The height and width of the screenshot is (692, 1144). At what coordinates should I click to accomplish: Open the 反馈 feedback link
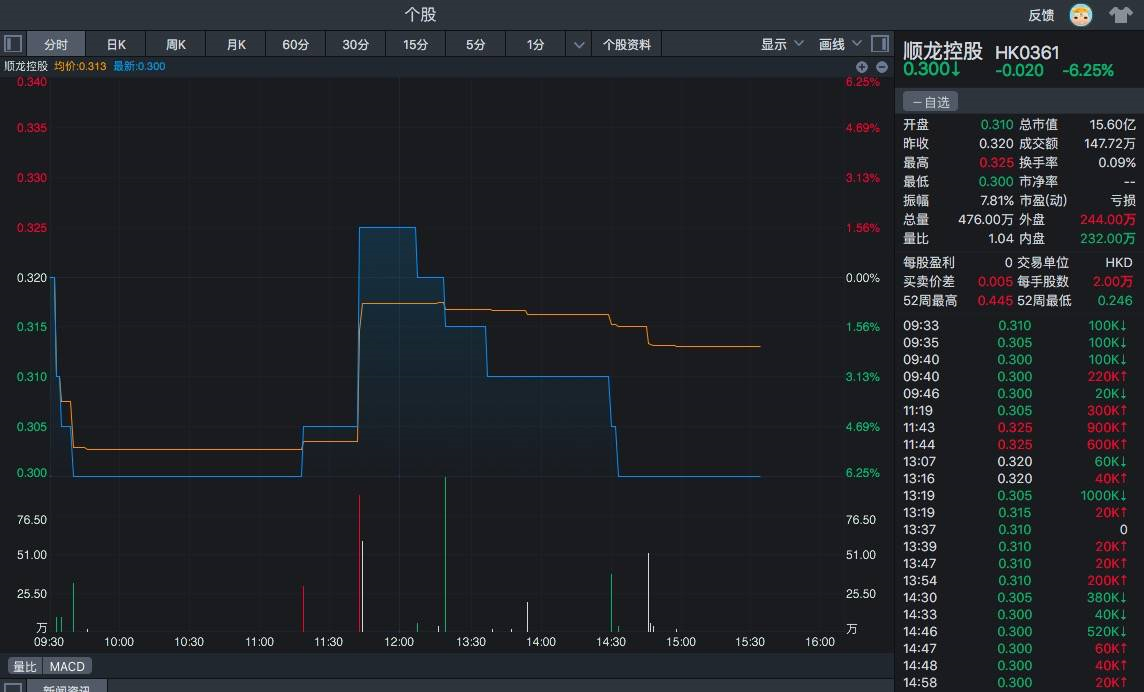click(x=1041, y=15)
